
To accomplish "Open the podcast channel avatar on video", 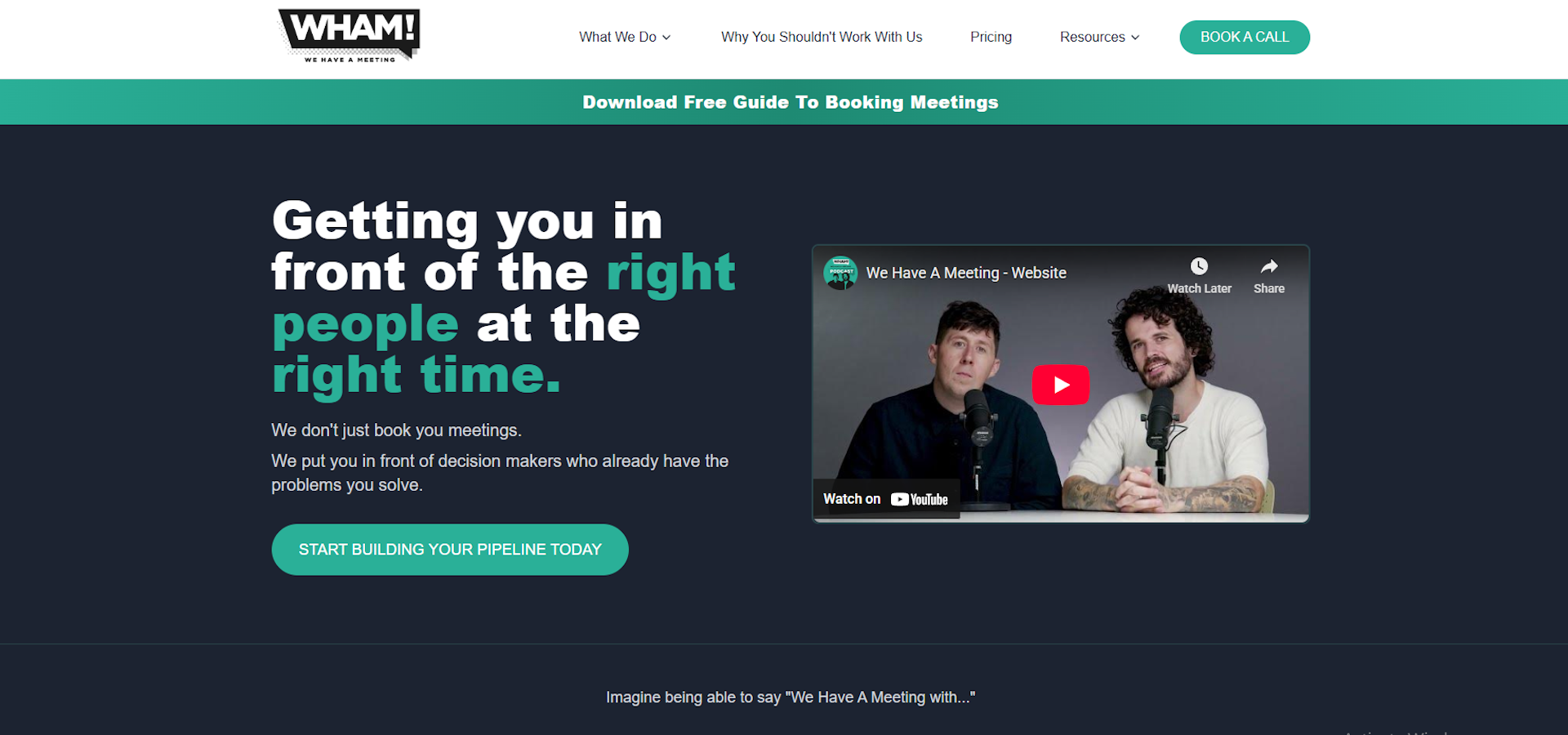I will pos(840,273).
